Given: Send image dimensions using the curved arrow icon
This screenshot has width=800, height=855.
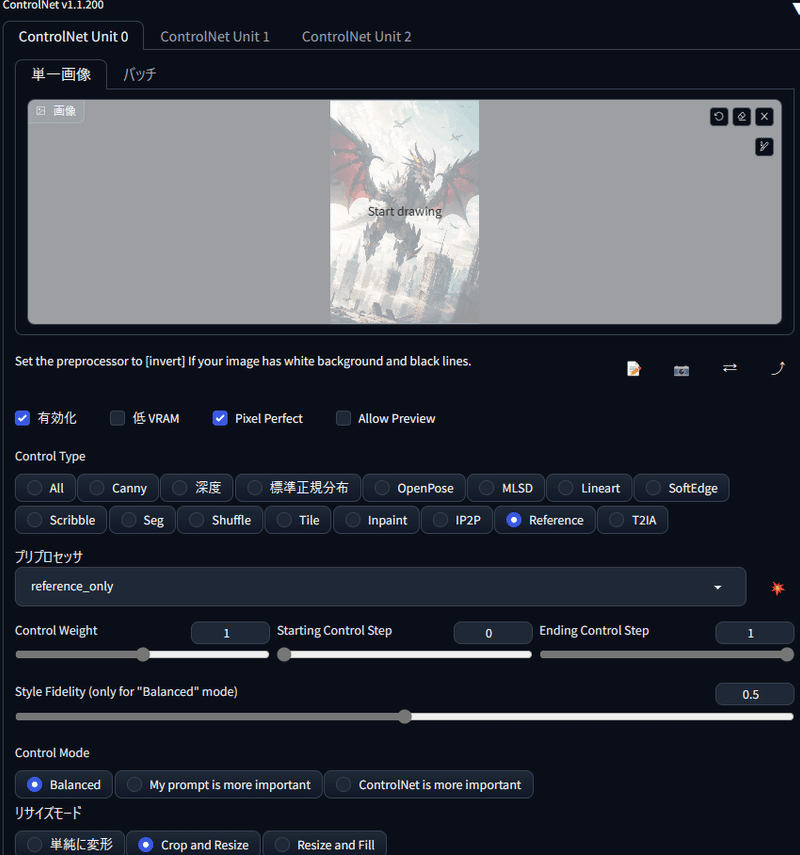Looking at the screenshot, I should 778,368.
